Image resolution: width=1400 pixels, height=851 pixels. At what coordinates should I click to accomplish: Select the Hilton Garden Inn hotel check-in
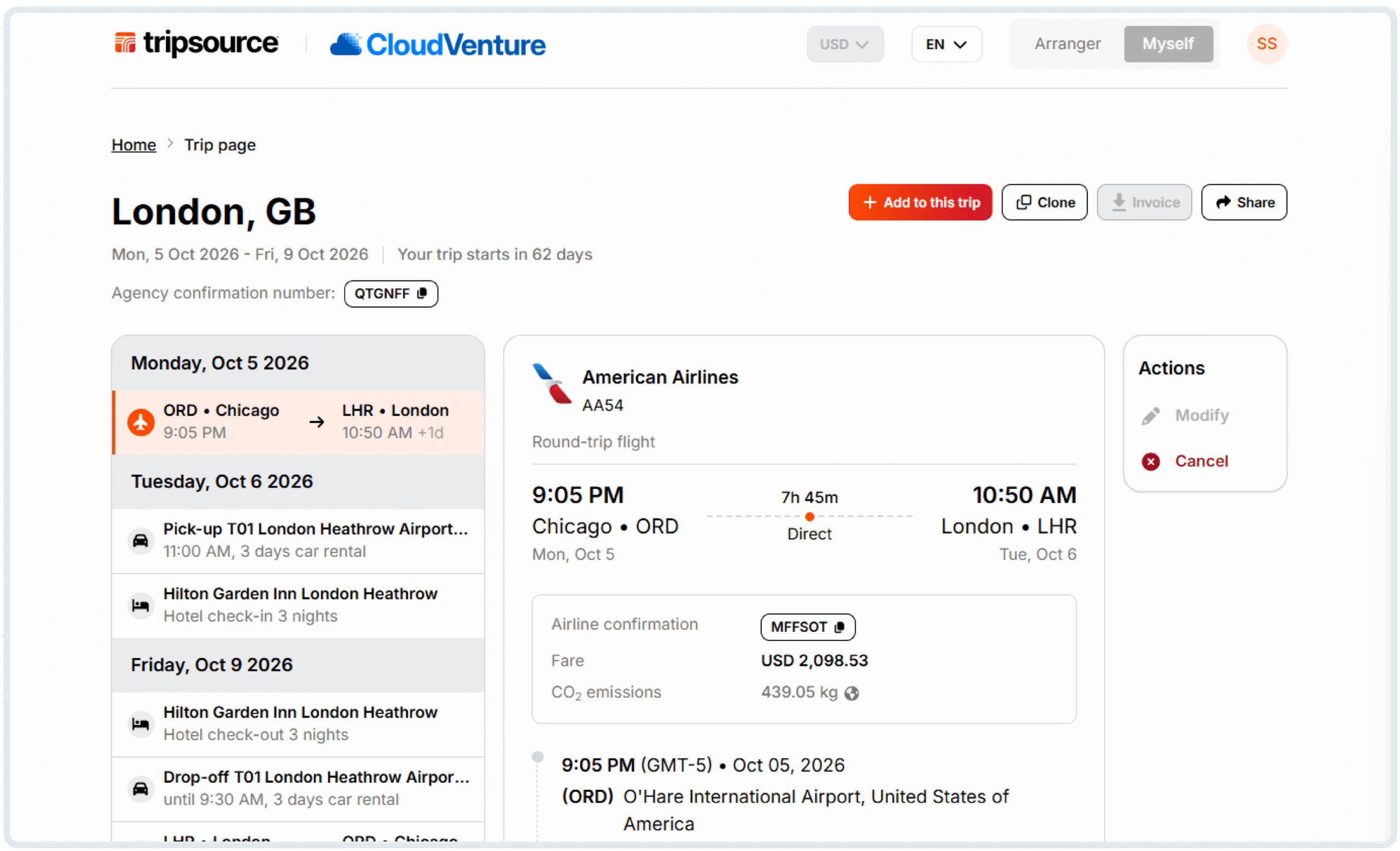(x=298, y=605)
